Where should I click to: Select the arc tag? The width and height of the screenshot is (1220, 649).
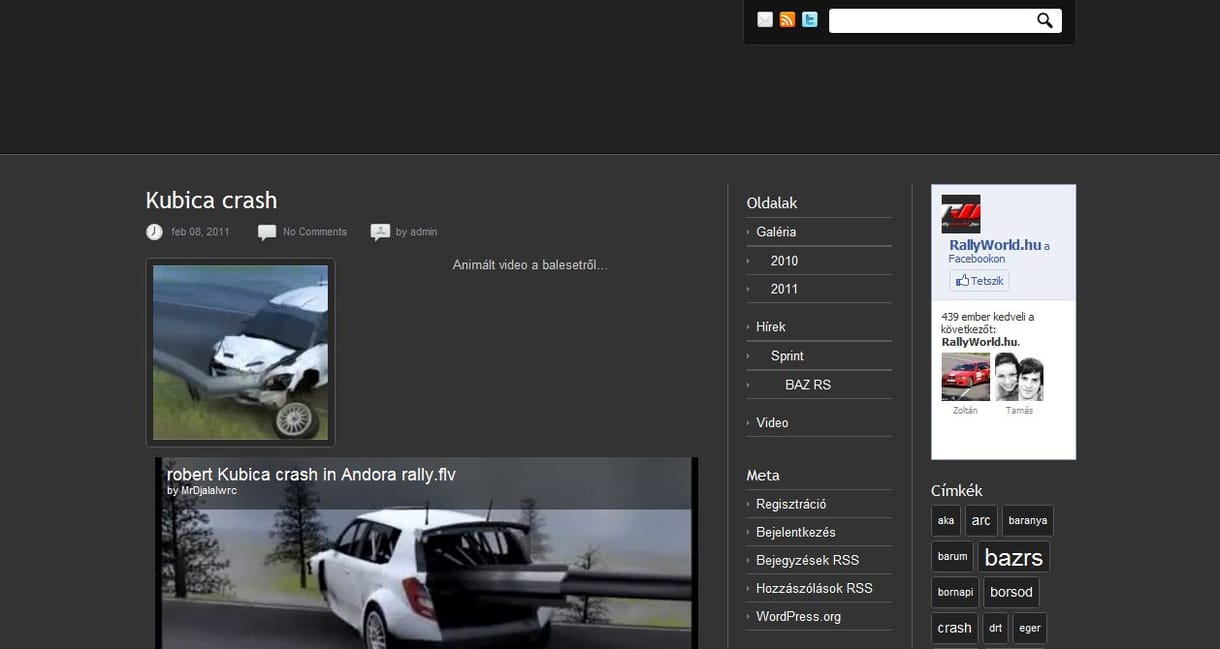tap(981, 521)
